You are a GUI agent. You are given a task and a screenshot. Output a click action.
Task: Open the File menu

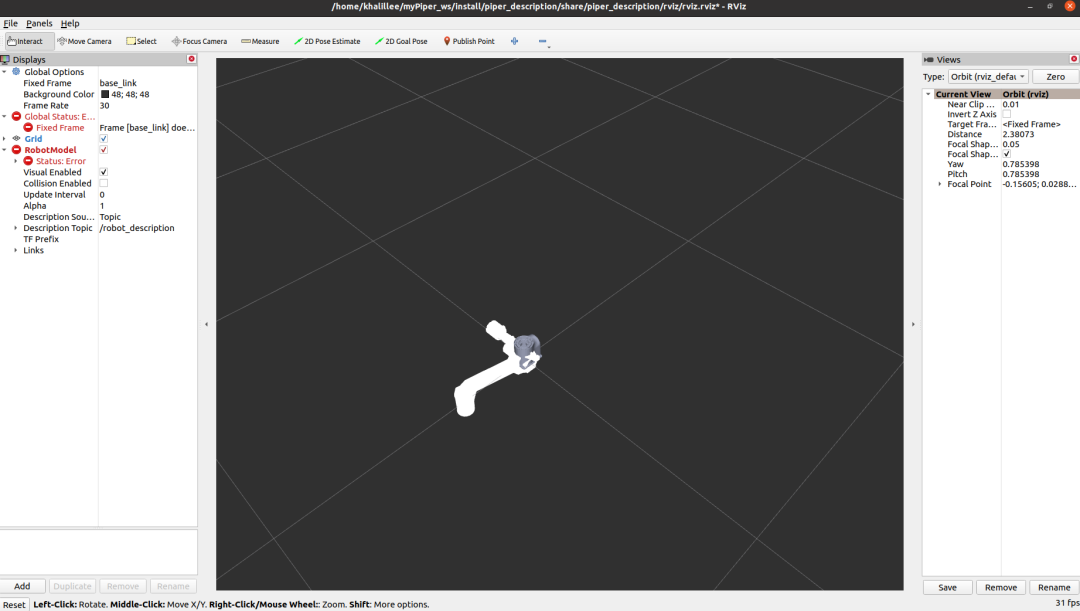(10, 23)
